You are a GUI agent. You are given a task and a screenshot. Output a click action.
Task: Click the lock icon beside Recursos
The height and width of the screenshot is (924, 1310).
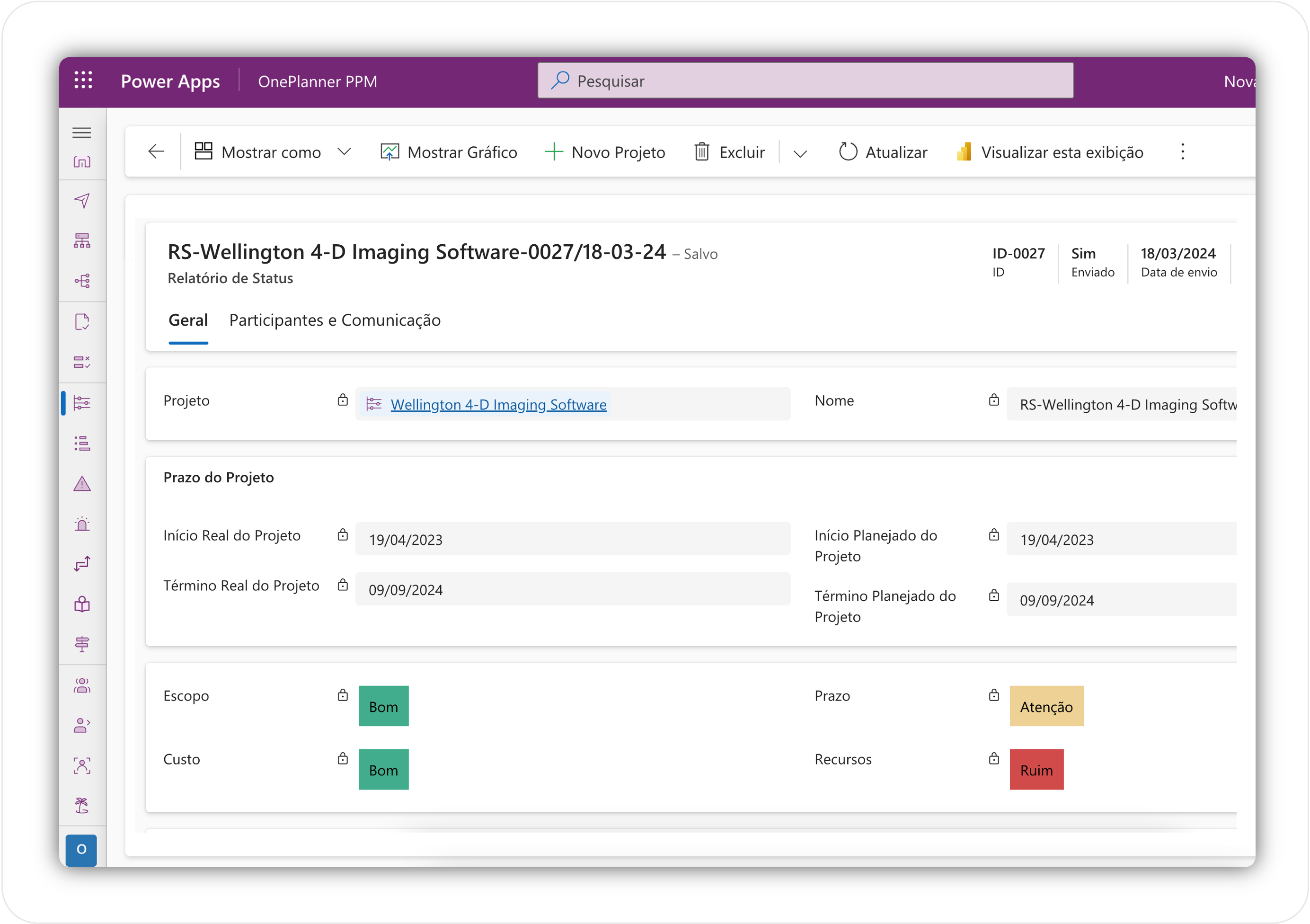click(993, 758)
